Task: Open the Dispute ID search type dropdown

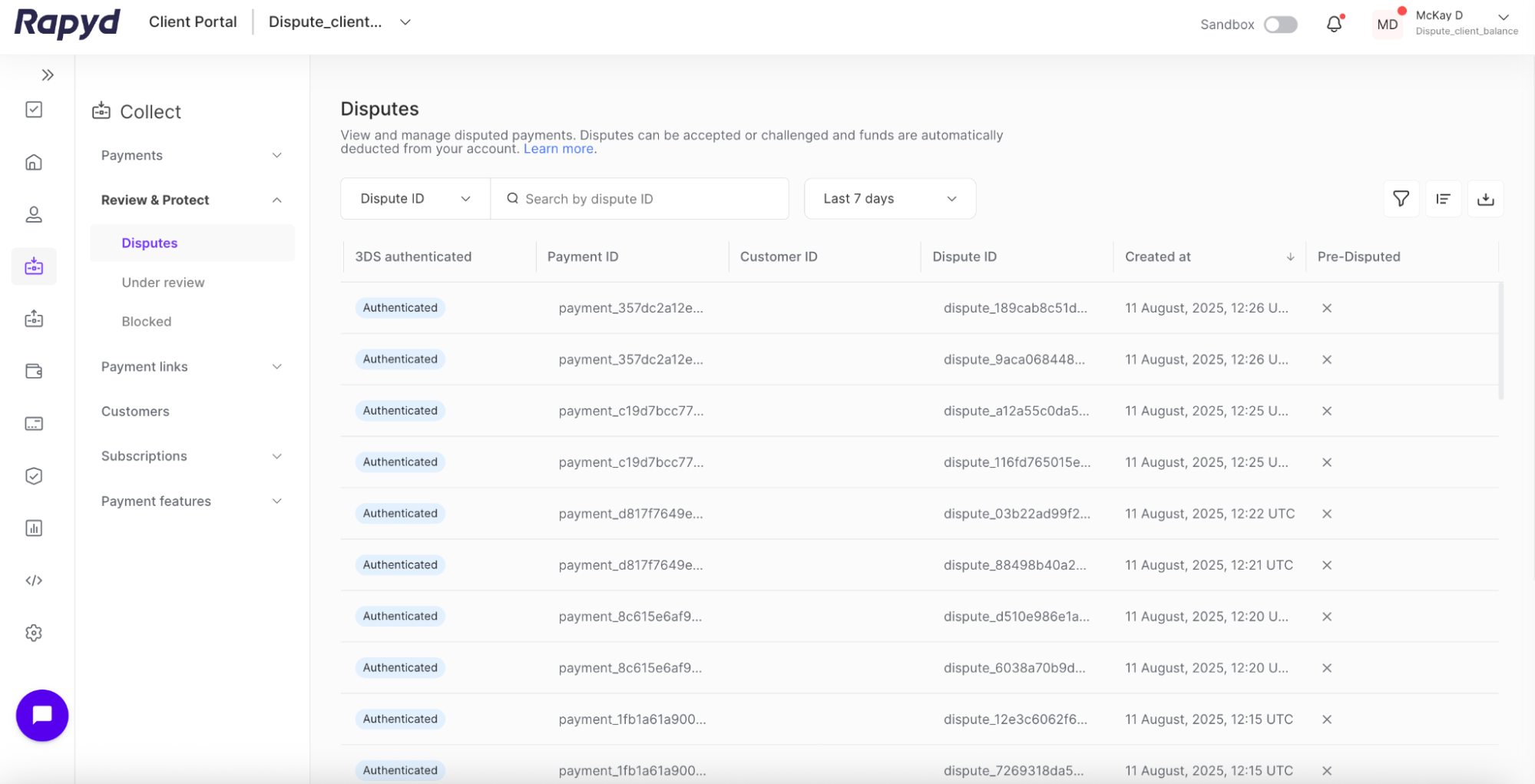Action: point(415,199)
